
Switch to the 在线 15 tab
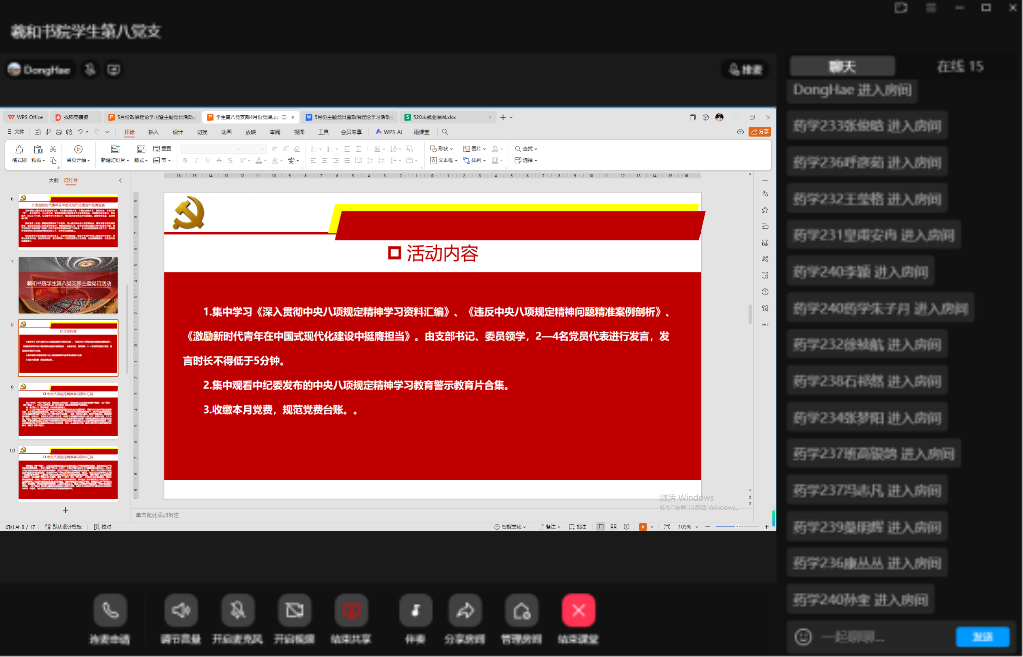click(959, 66)
